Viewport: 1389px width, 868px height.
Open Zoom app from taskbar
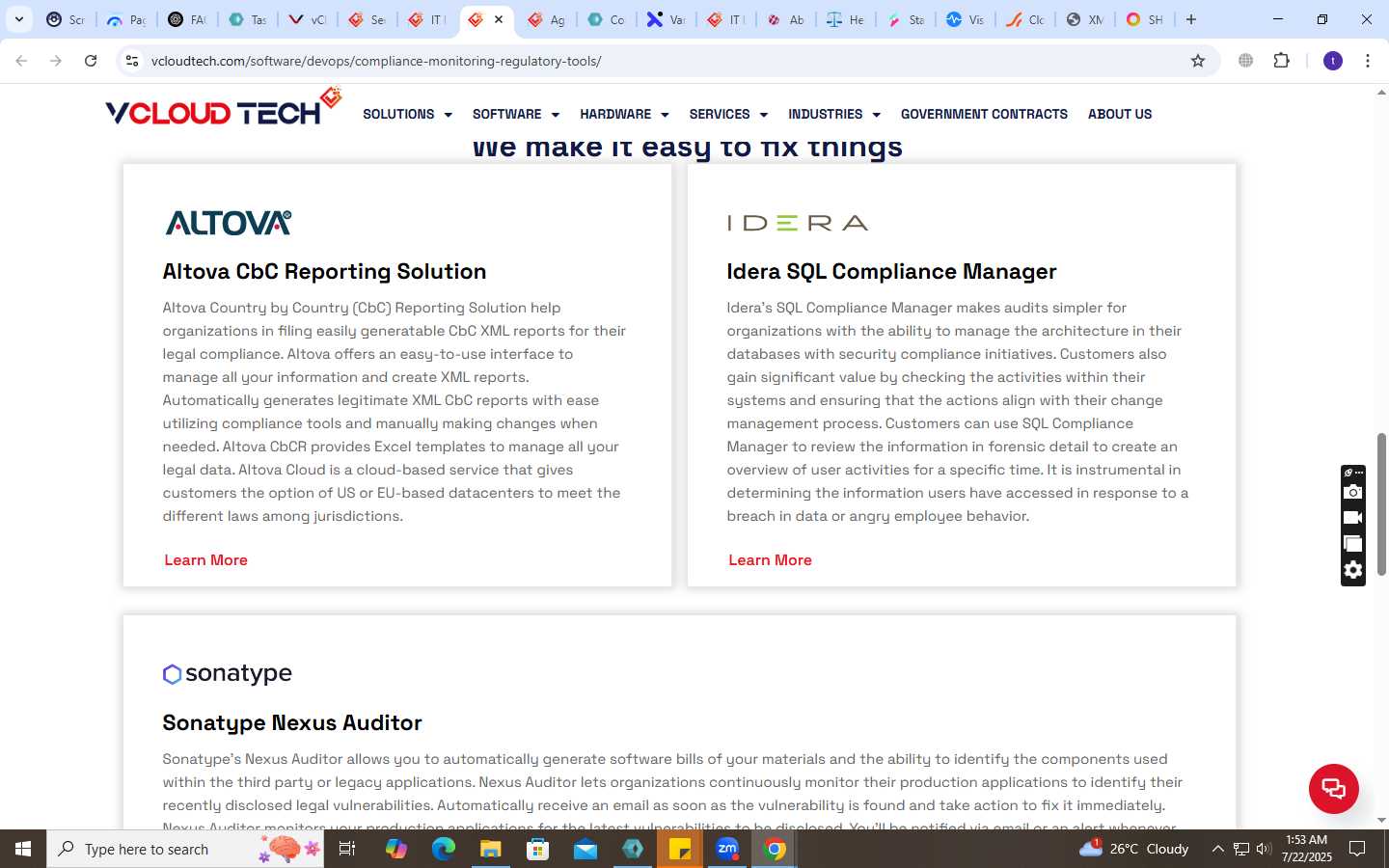click(x=727, y=849)
